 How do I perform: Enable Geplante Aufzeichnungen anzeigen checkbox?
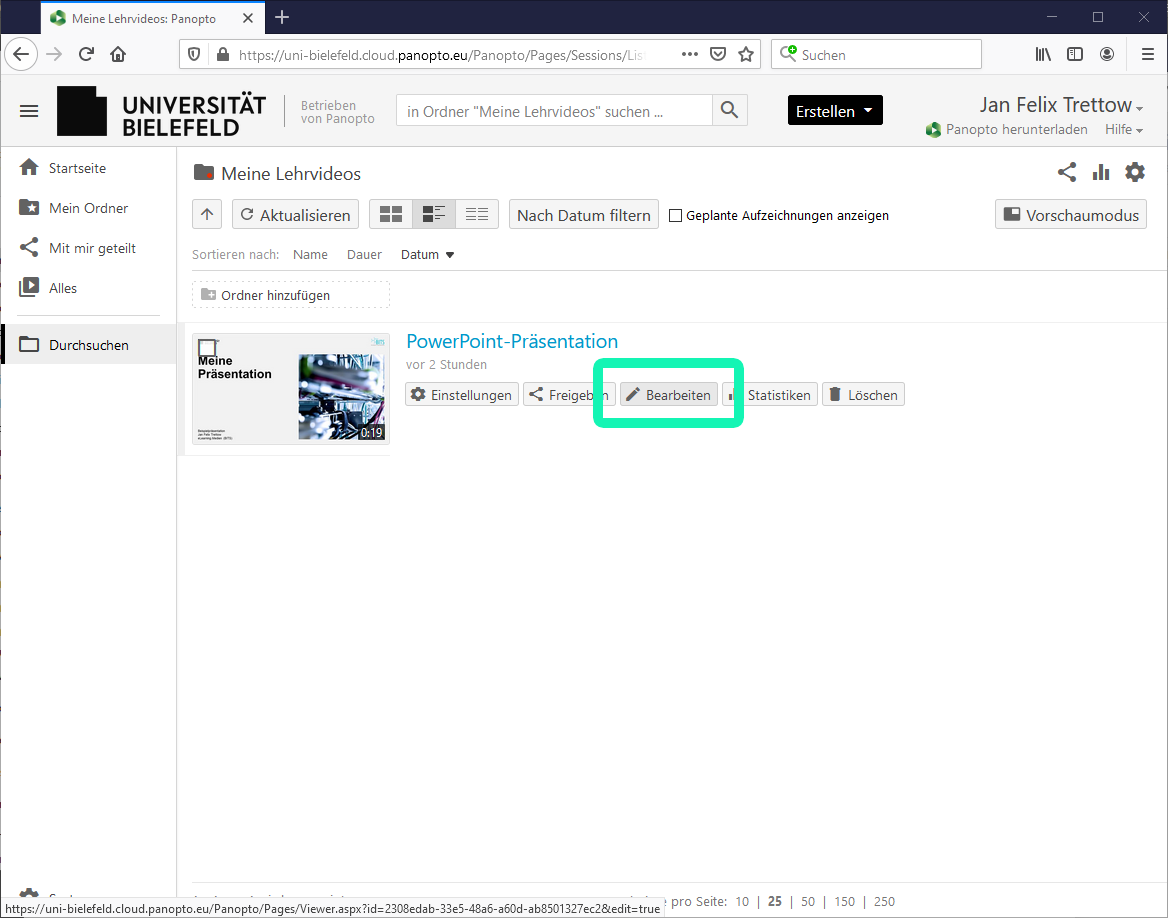[675, 216]
